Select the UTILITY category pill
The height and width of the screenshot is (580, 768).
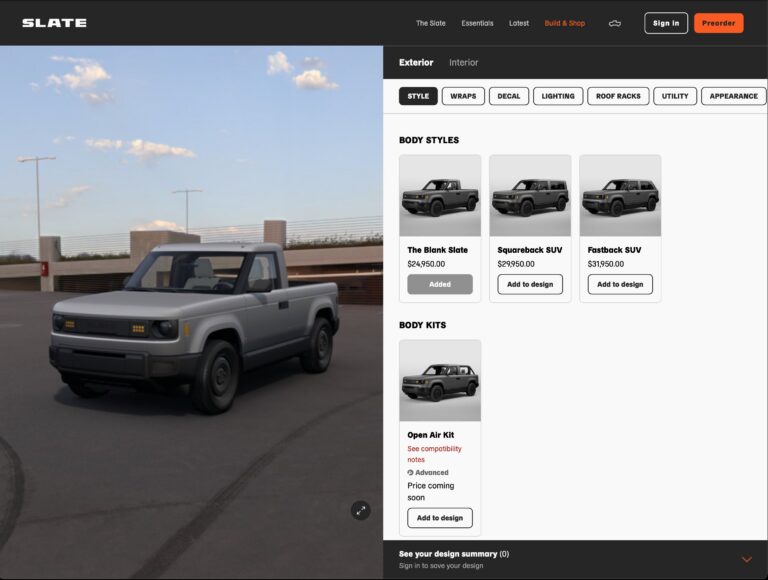pos(675,96)
